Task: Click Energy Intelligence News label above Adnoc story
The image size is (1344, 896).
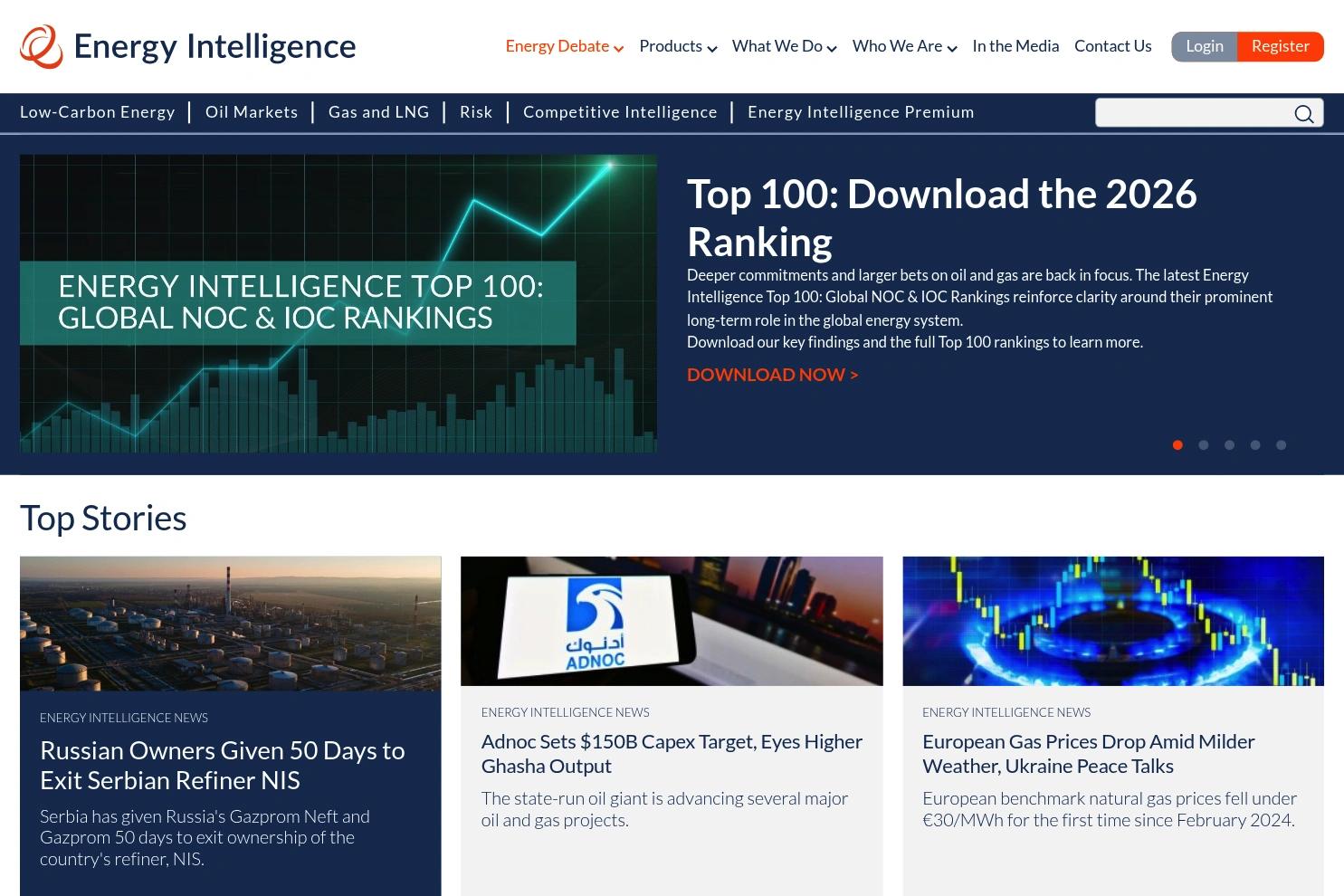Action: click(565, 712)
